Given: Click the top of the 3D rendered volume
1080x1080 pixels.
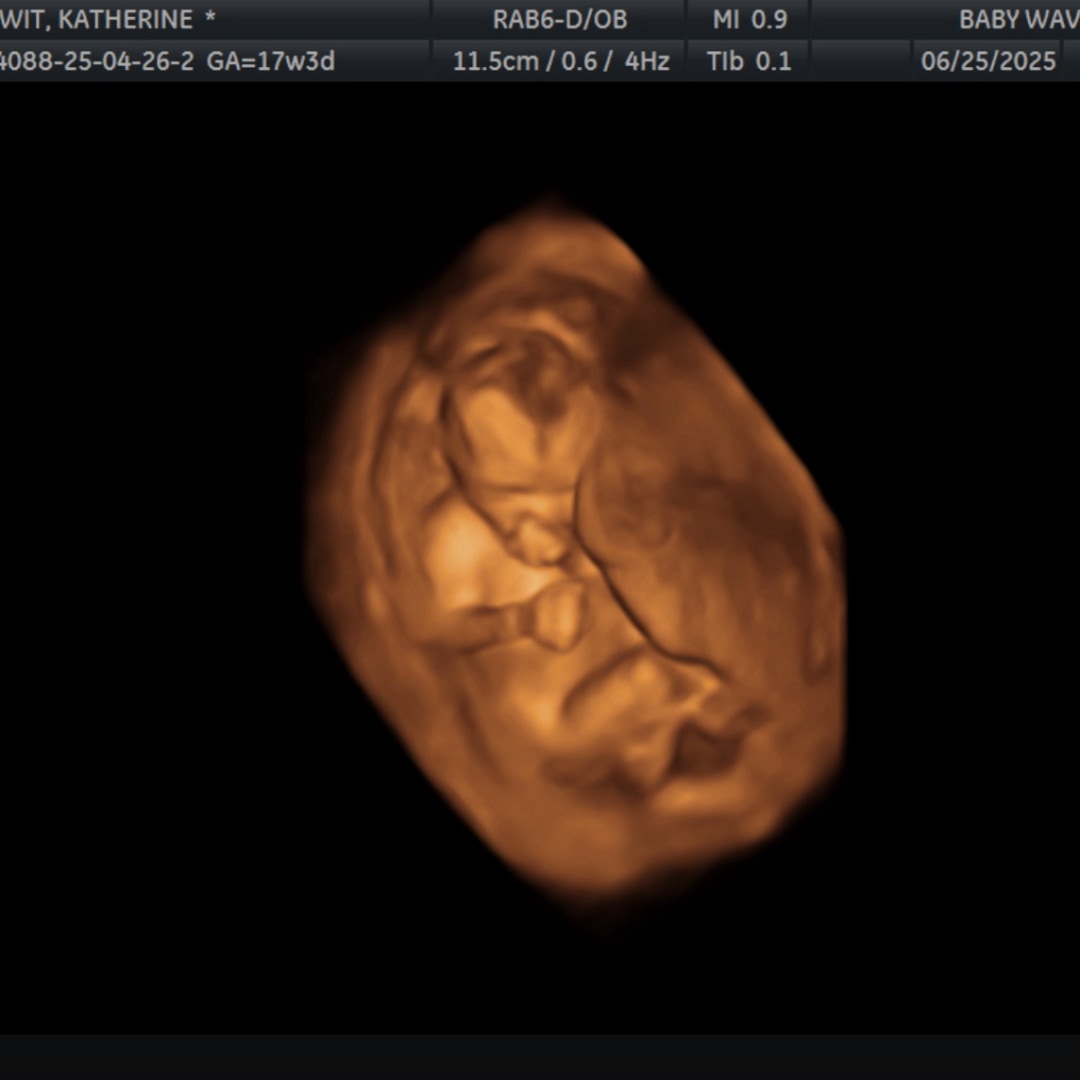Looking at the screenshot, I should [550, 215].
